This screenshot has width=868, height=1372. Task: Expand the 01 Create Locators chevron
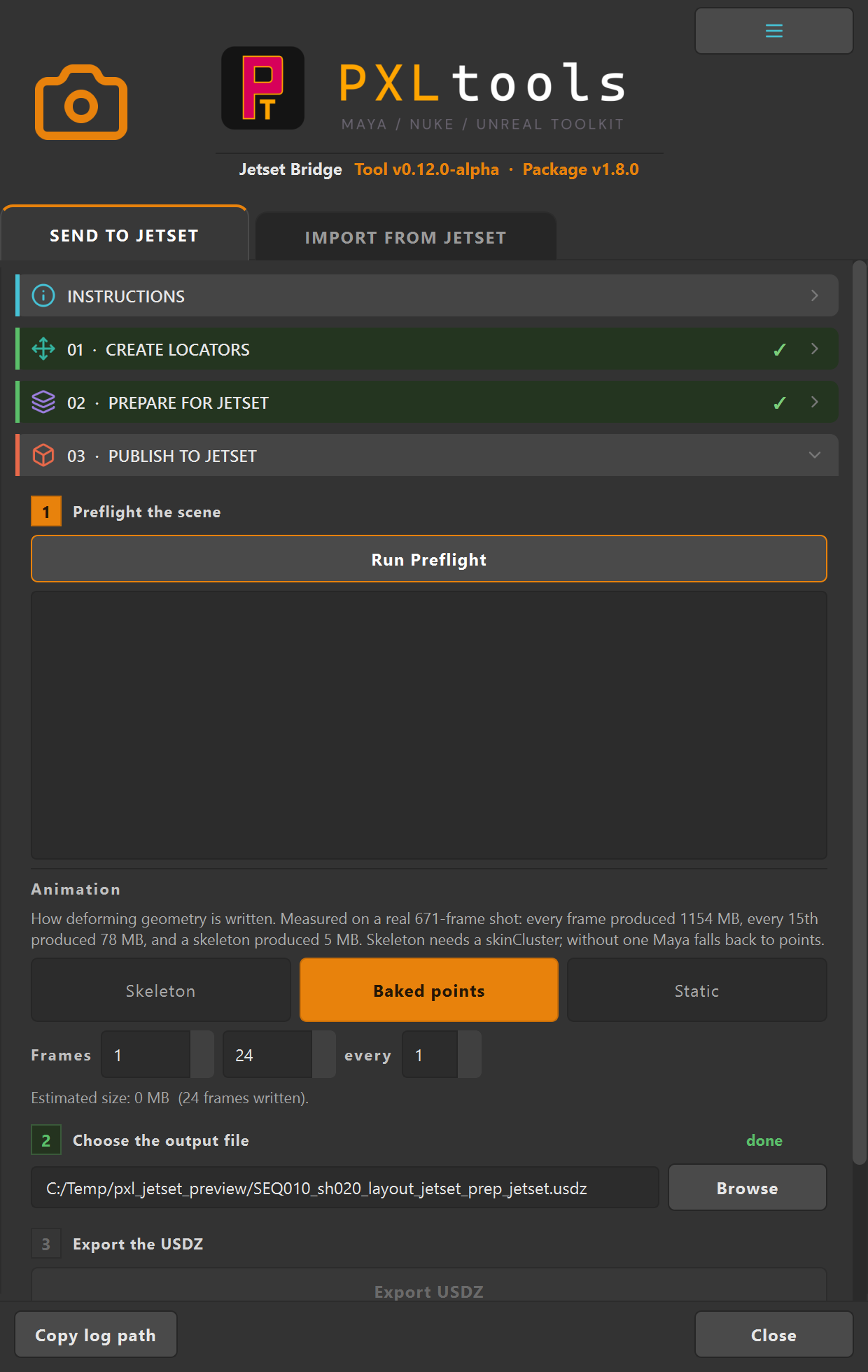pos(814,349)
